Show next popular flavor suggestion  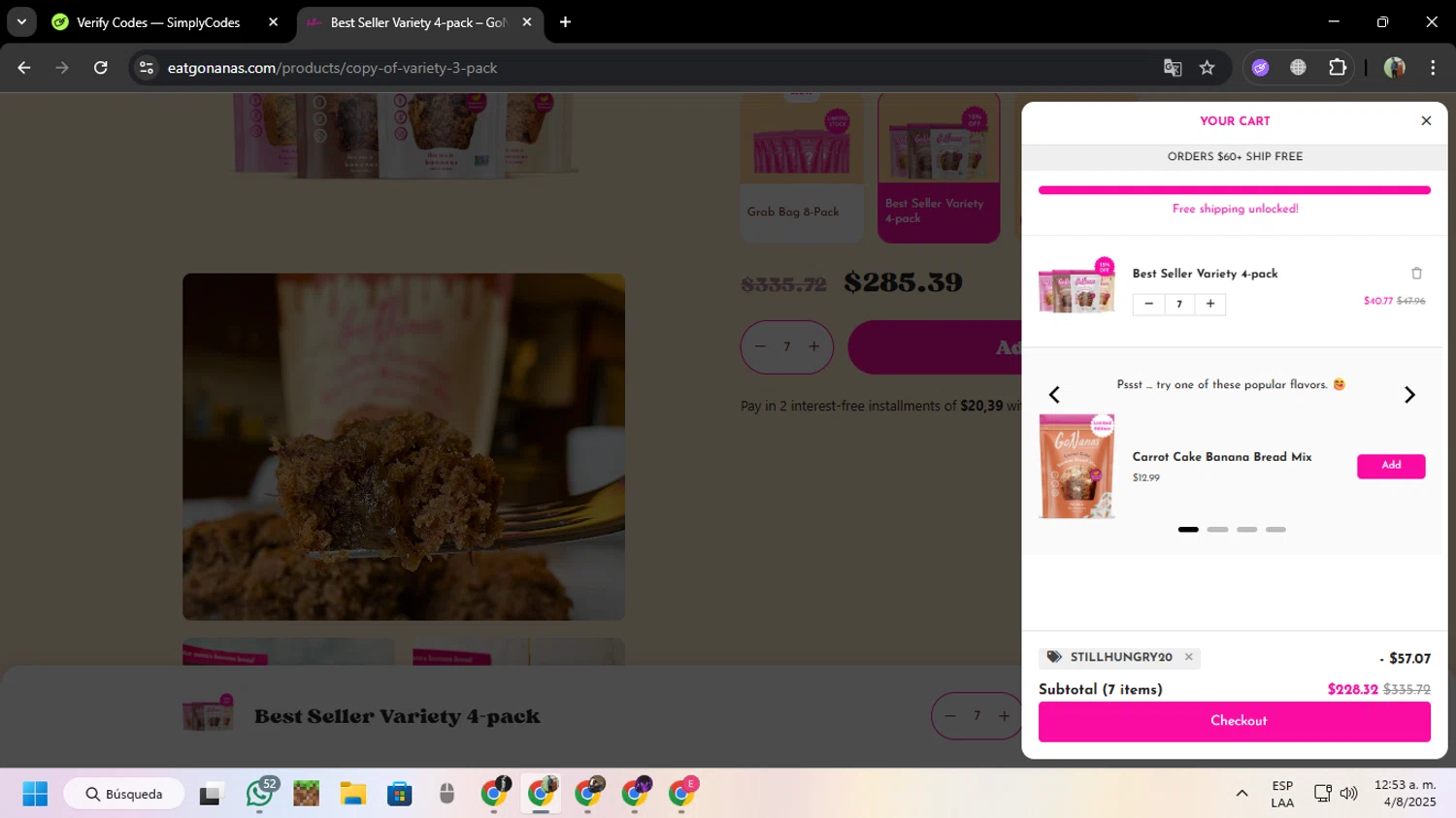(1409, 395)
